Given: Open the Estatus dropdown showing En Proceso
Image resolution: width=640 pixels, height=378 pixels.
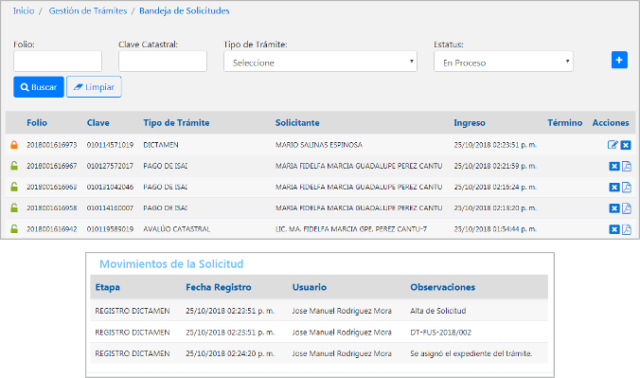Looking at the screenshot, I should click(504, 62).
